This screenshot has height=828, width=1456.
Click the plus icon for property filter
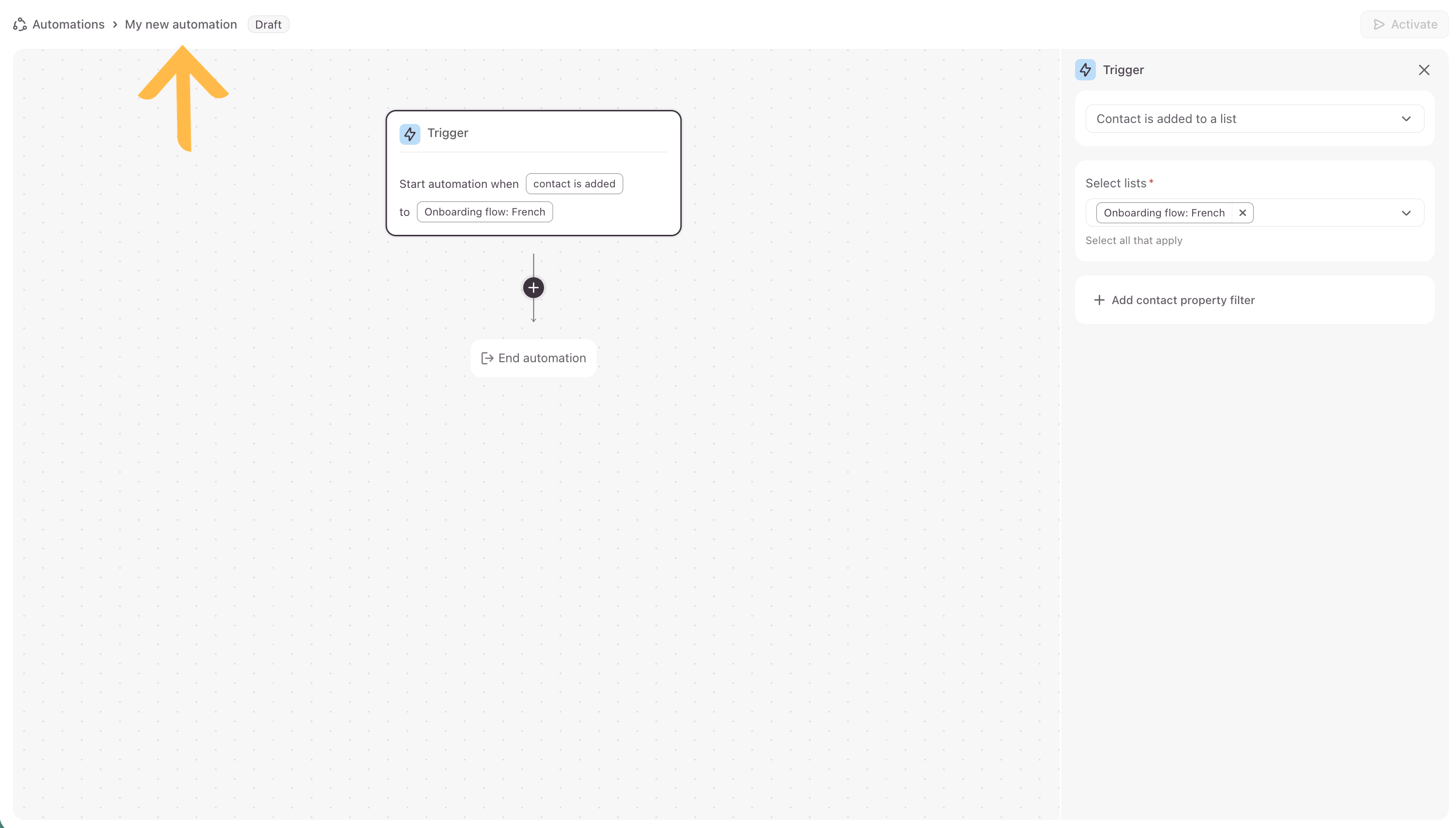(x=1099, y=300)
